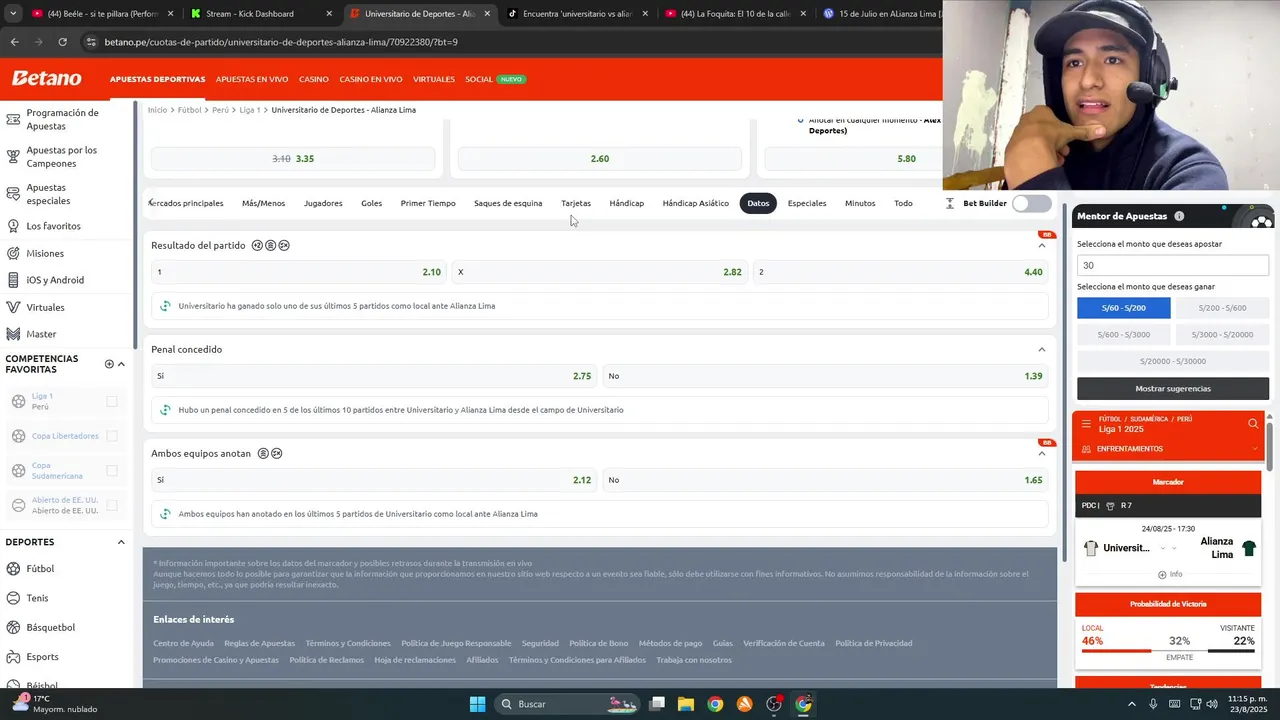Click the stats icon beside Universitario's home record
Viewport: 1280px width, 720px height.
click(165, 306)
